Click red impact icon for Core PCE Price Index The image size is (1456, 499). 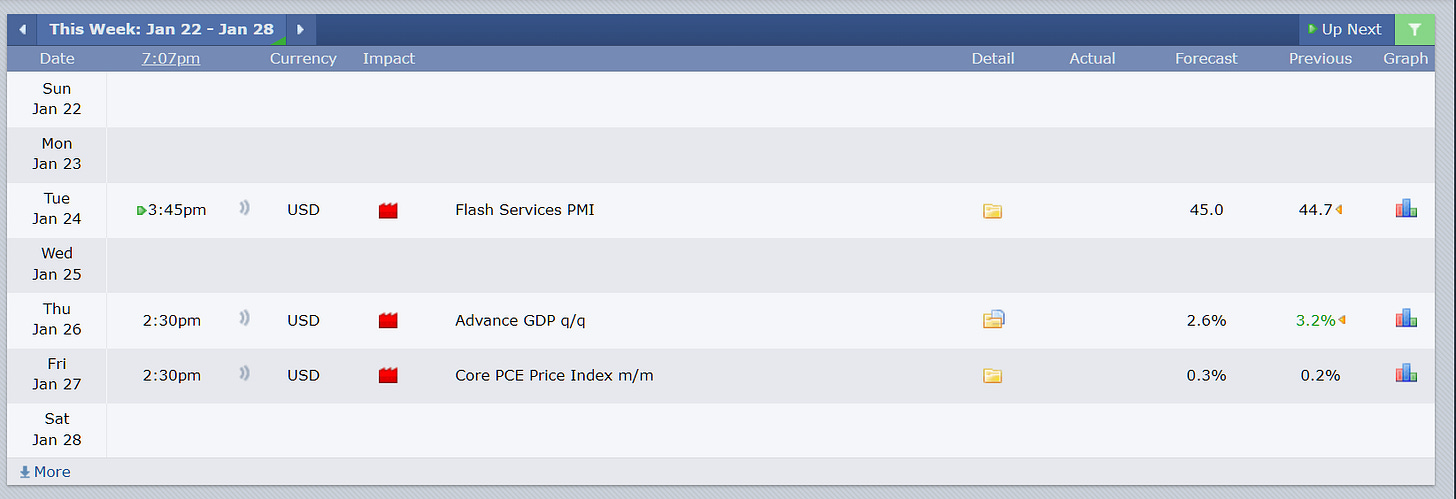point(388,376)
